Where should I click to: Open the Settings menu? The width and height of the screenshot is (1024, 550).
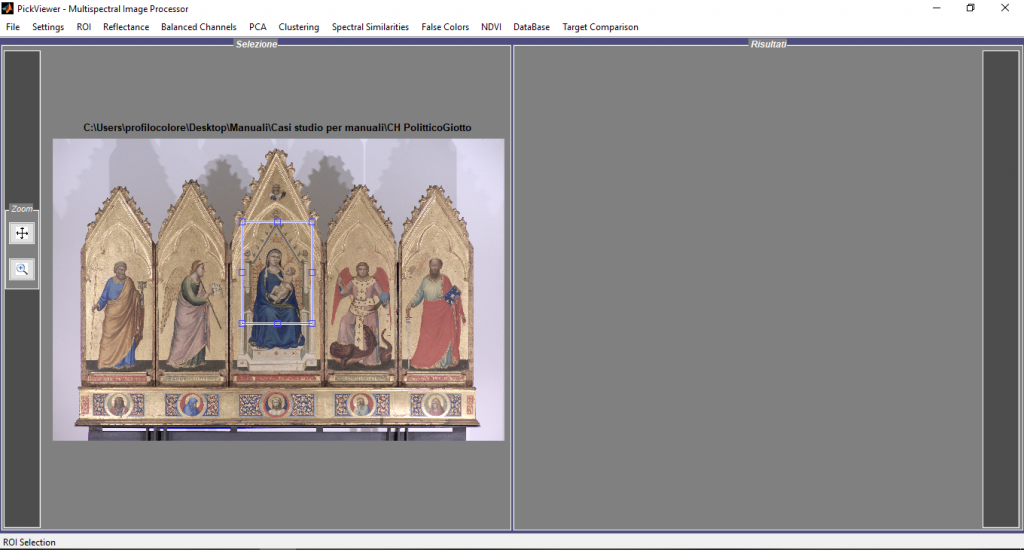[48, 27]
